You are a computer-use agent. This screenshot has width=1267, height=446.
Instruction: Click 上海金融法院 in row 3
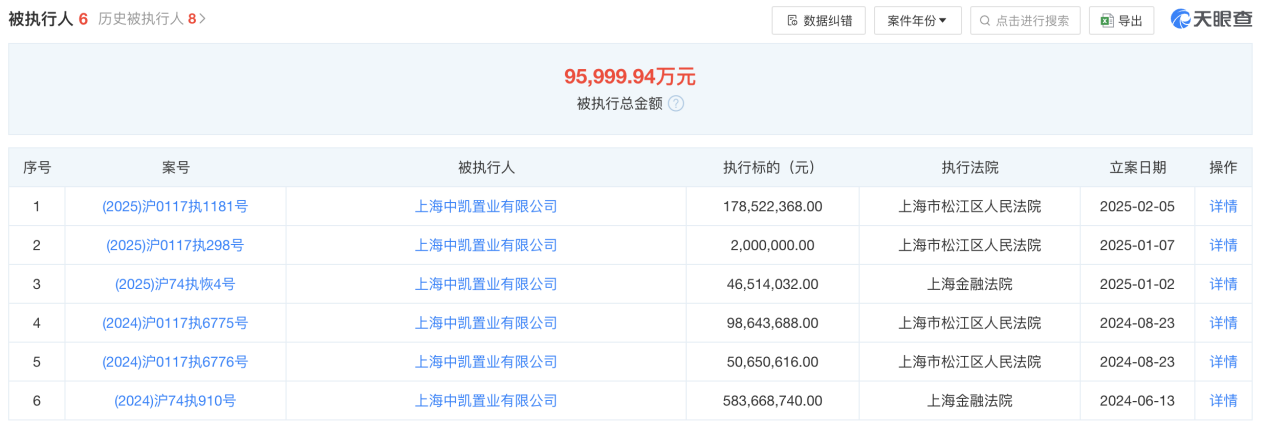[969, 284]
